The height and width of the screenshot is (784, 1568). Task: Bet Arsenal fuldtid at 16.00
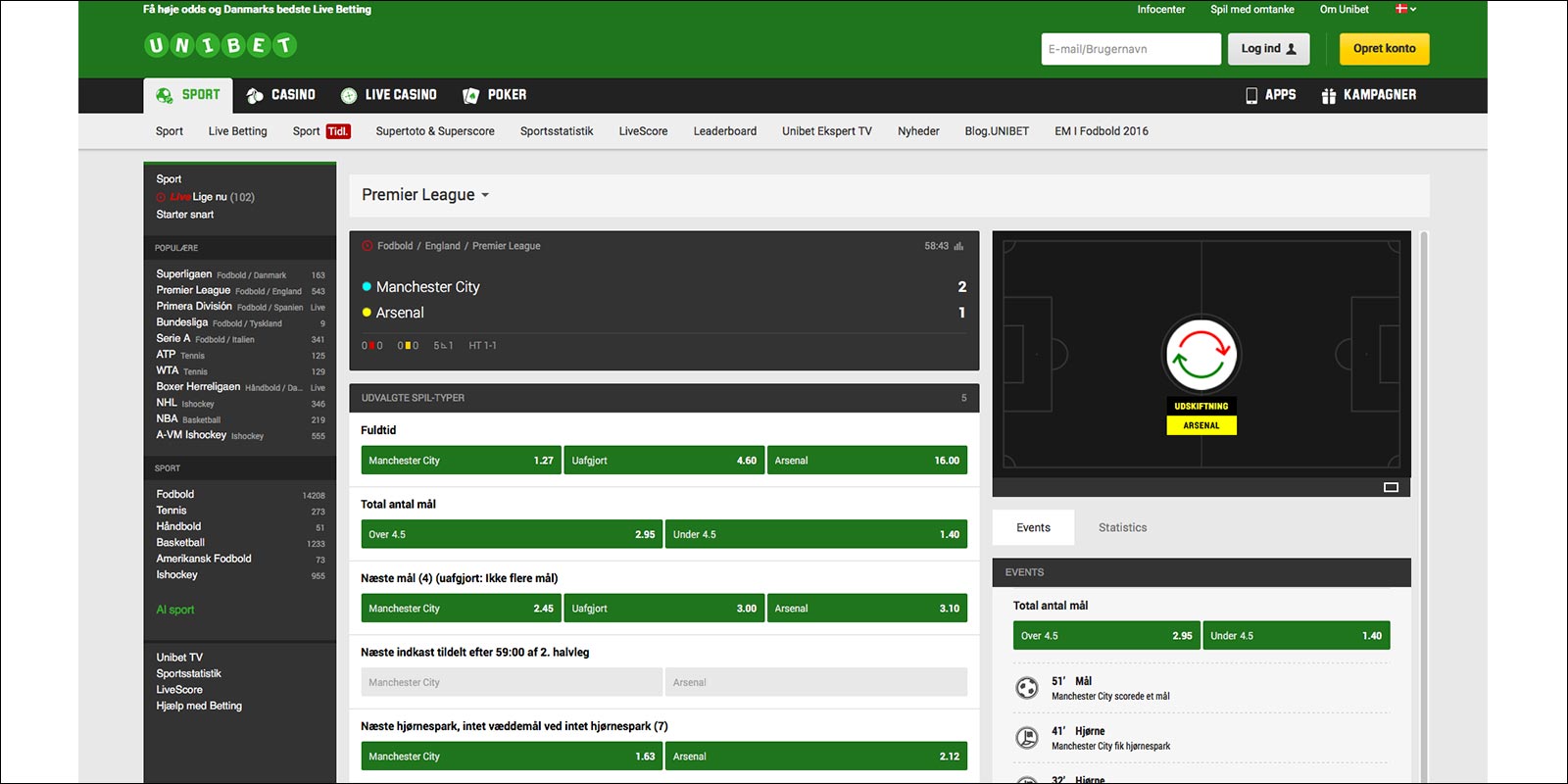(x=867, y=461)
